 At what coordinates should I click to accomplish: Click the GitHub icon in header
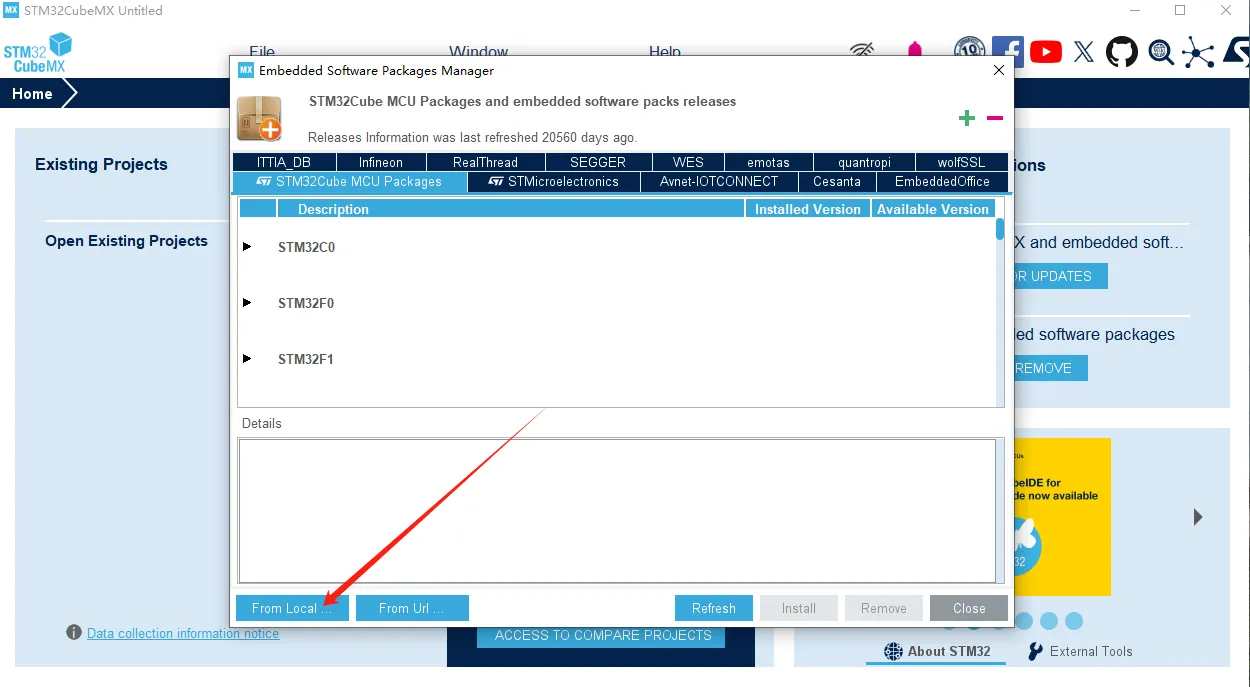[x=1121, y=52]
